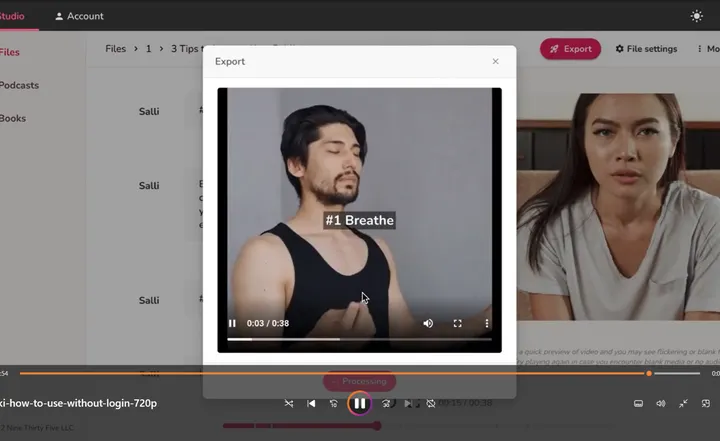The height and width of the screenshot is (441, 720).
Task: Open File settings
Action: (x=646, y=49)
